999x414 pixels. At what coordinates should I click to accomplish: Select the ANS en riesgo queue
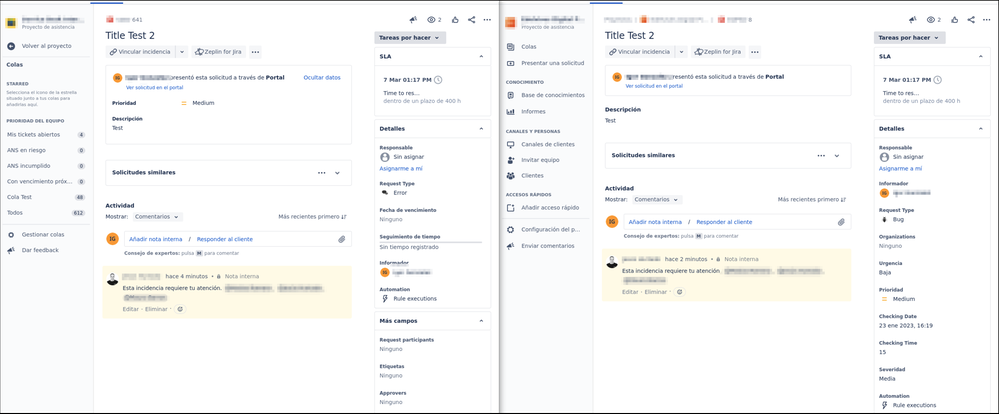(46, 150)
